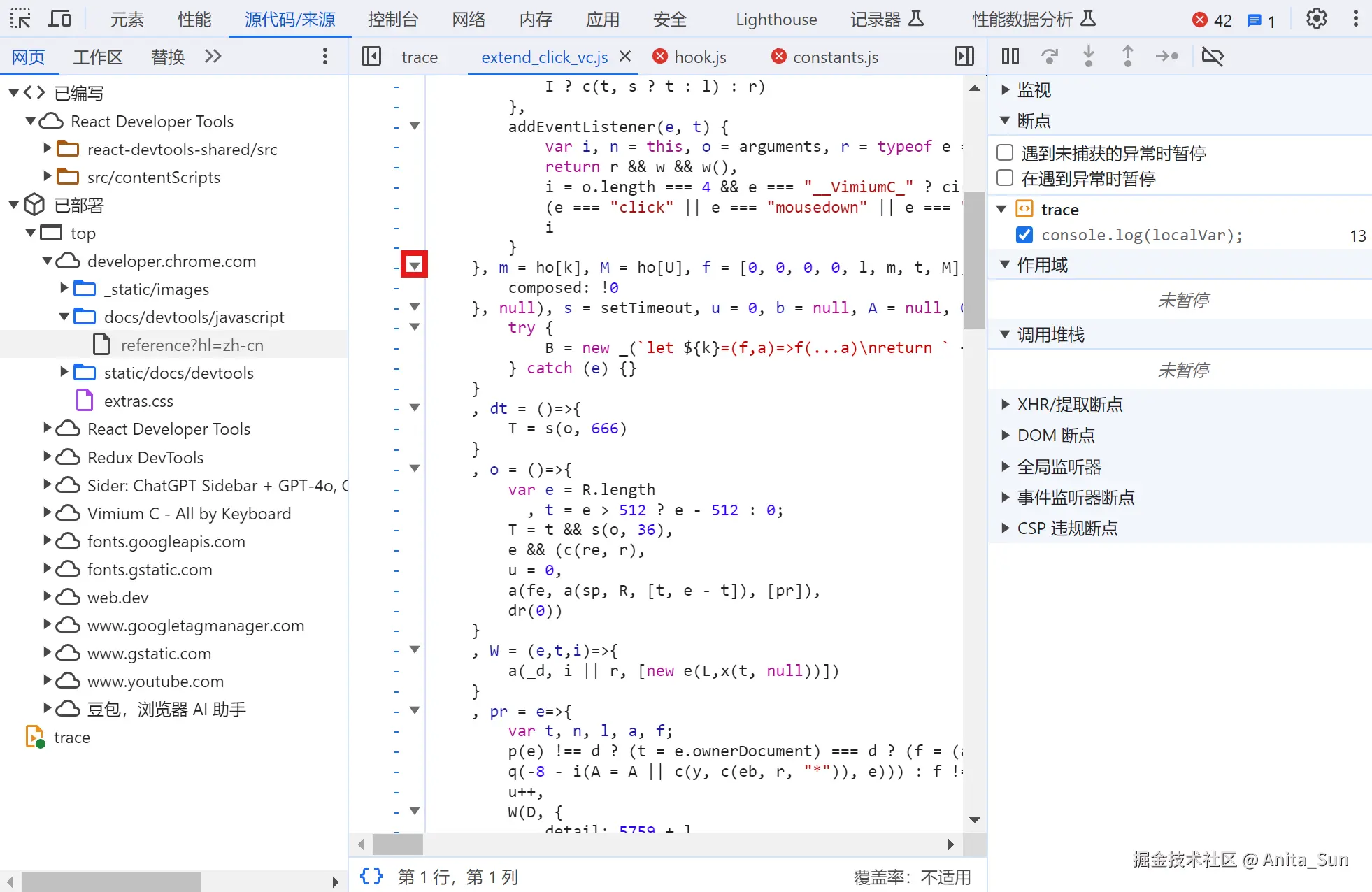The image size is (1372, 892).
Task: Enable pause on uncaught exceptions checkbox
Action: [x=1005, y=152]
